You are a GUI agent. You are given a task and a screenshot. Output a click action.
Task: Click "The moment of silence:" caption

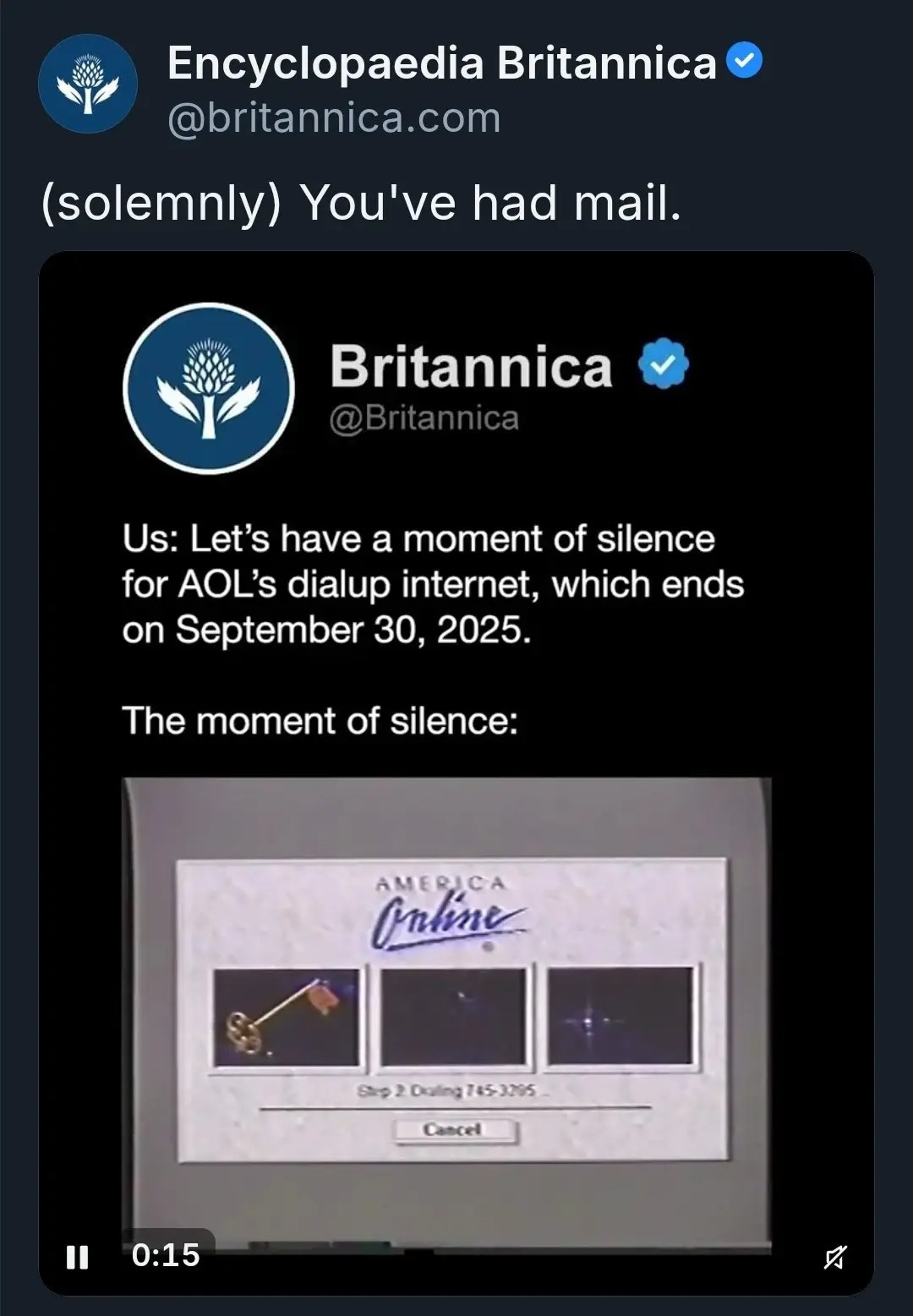click(x=320, y=722)
